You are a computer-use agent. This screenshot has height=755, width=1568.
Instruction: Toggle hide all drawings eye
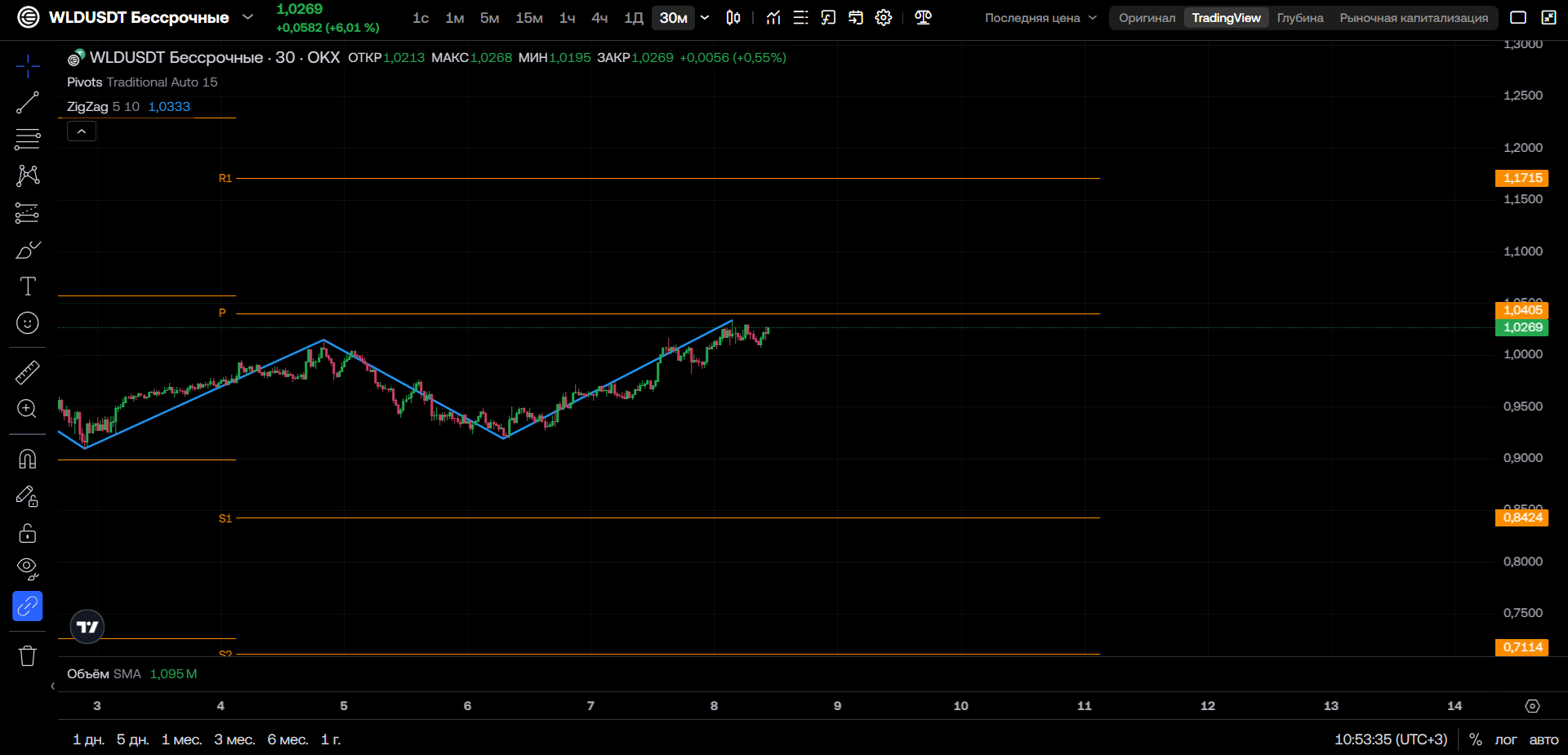click(x=28, y=569)
